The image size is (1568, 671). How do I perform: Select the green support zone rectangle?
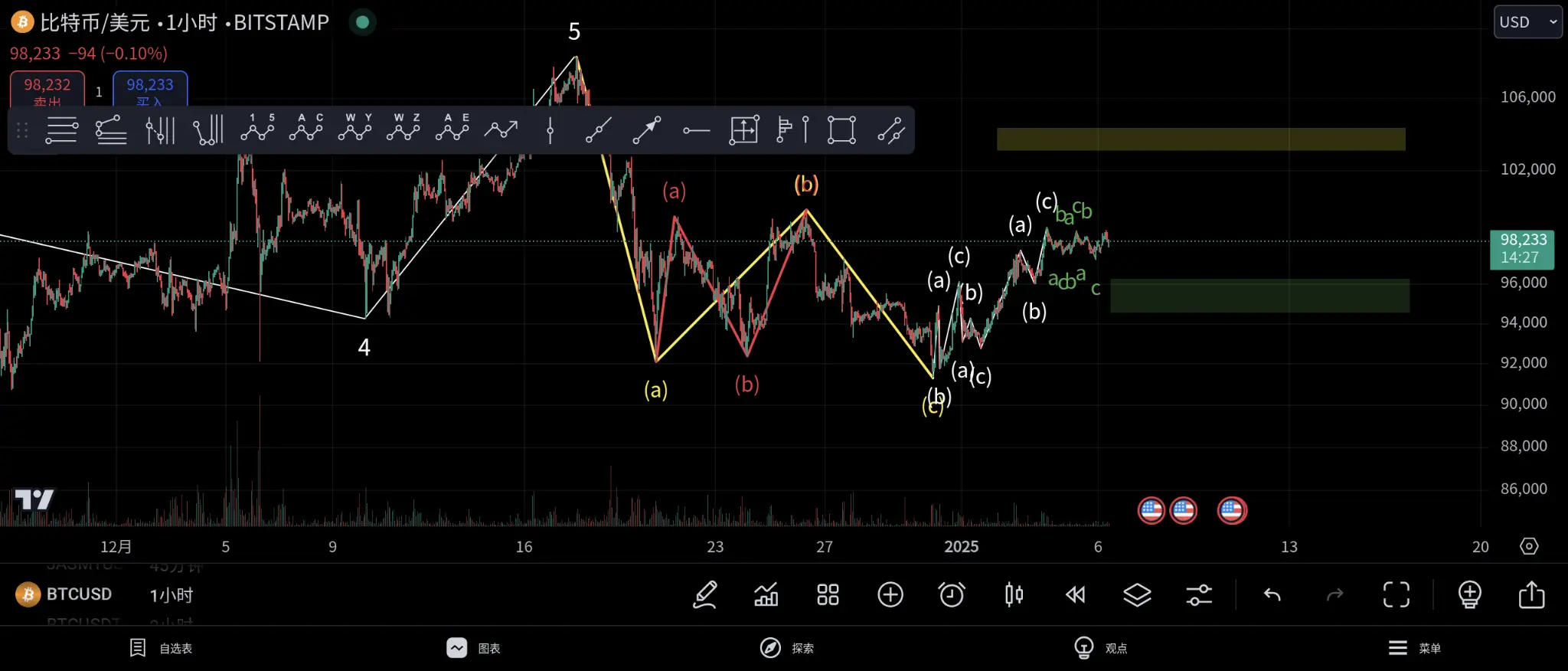1259,296
